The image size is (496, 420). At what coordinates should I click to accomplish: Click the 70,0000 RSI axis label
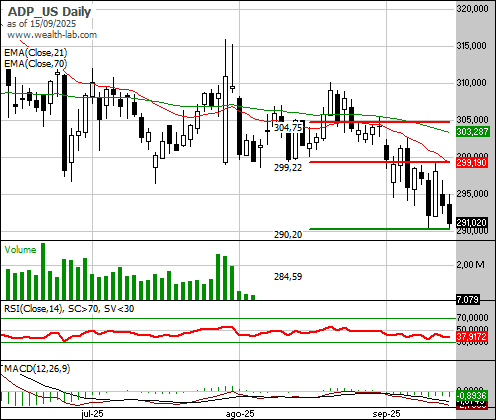coord(472,317)
